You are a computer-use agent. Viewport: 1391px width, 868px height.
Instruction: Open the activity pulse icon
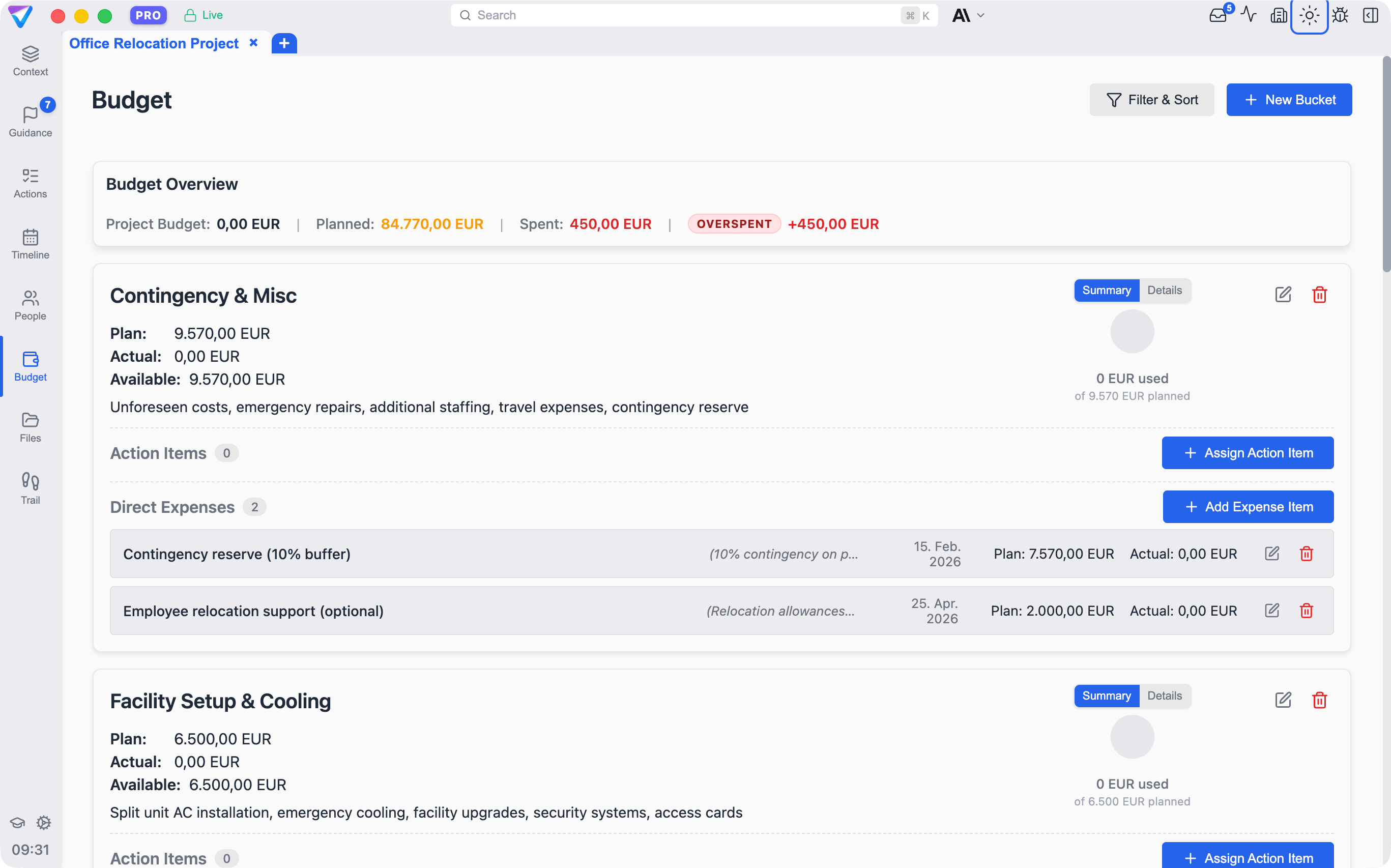(x=1249, y=15)
